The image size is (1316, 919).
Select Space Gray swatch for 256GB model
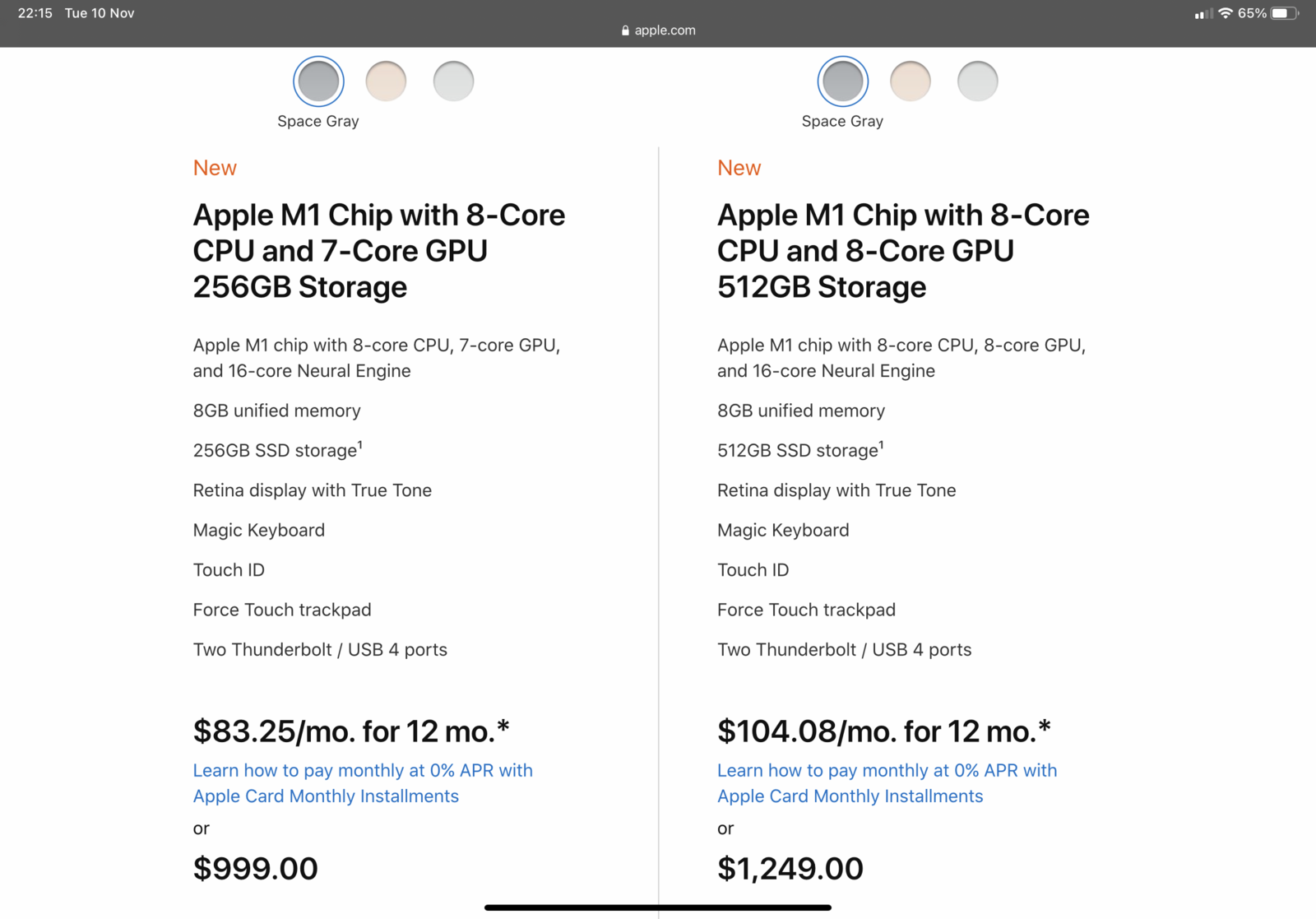pyautogui.click(x=318, y=81)
